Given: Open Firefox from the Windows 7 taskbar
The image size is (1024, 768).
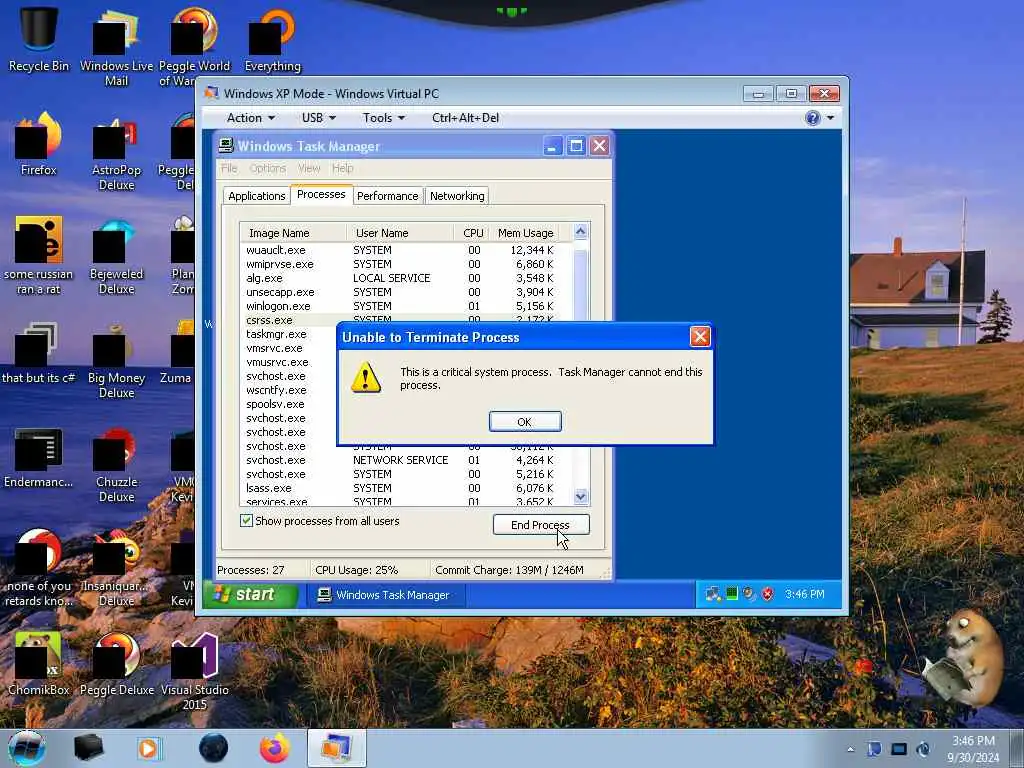Looking at the screenshot, I should point(274,748).
